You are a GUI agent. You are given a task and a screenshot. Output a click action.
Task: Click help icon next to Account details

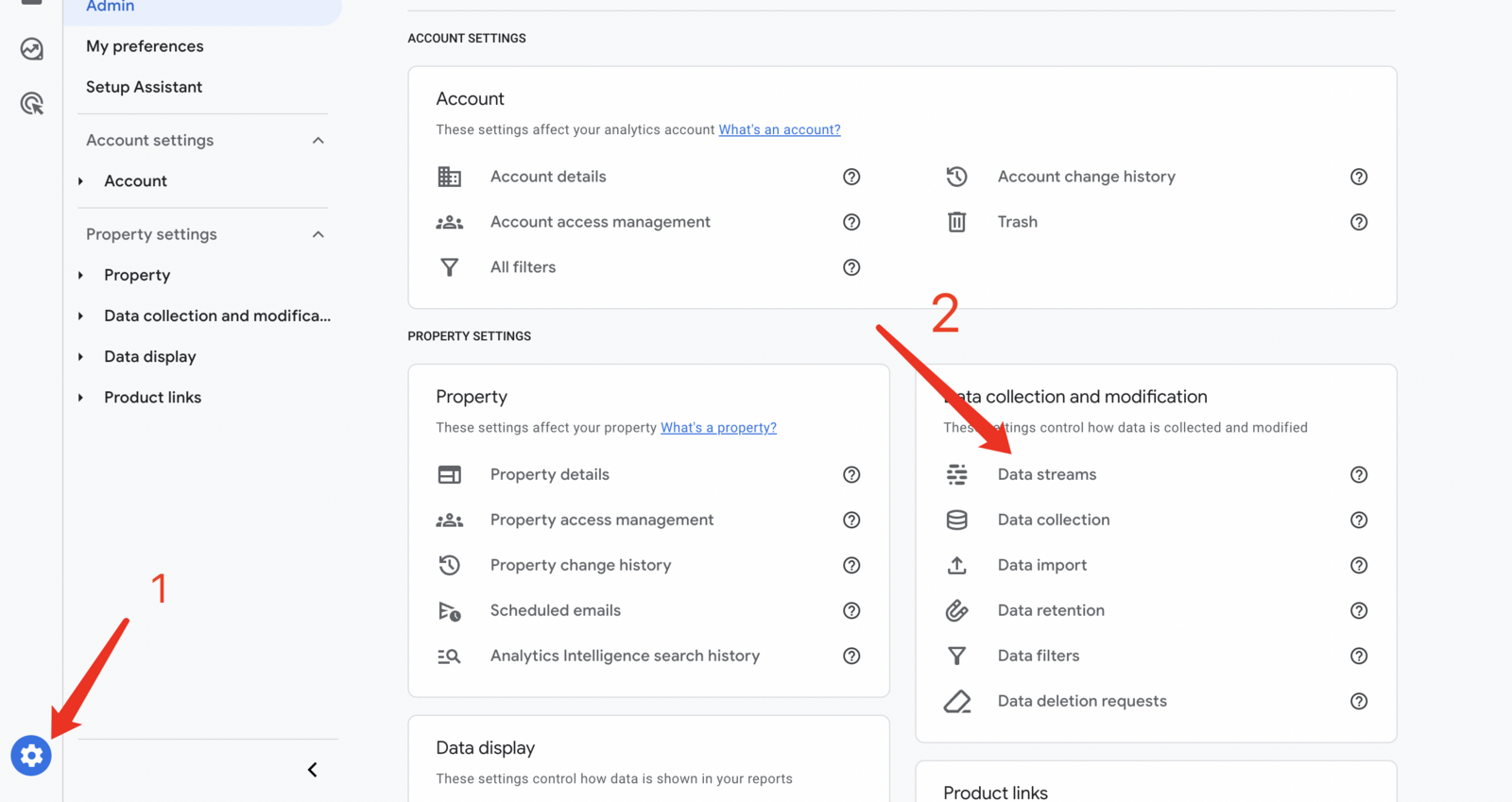(x=851, y=177)
